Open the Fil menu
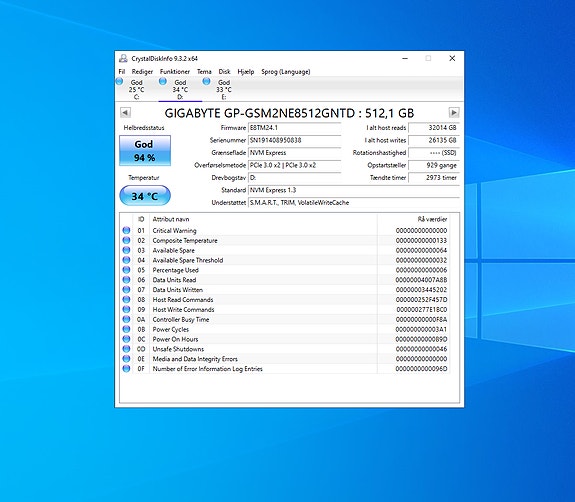 pos(122,72)
